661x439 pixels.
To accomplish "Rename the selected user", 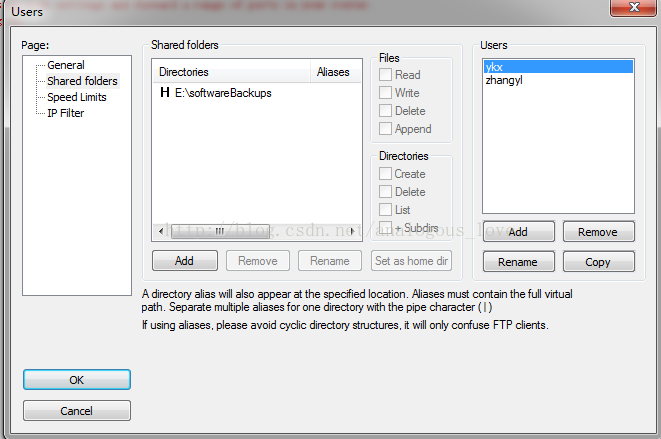I will pos(519,262).
